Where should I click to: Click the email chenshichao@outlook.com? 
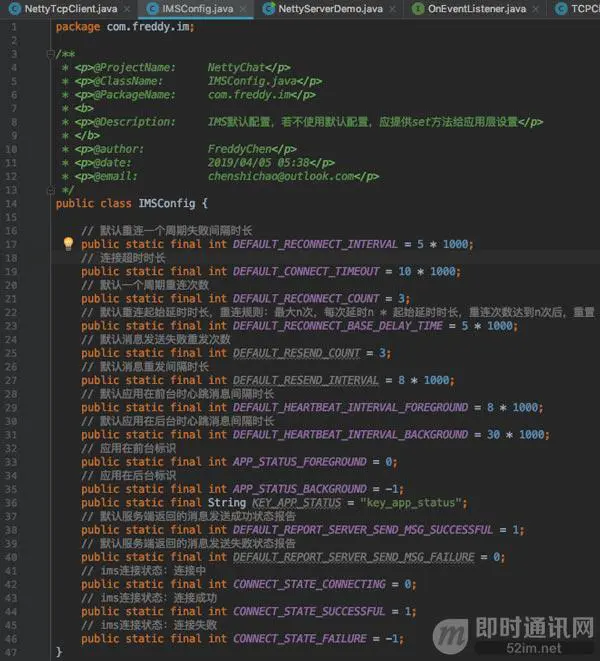tap(280, 176)
